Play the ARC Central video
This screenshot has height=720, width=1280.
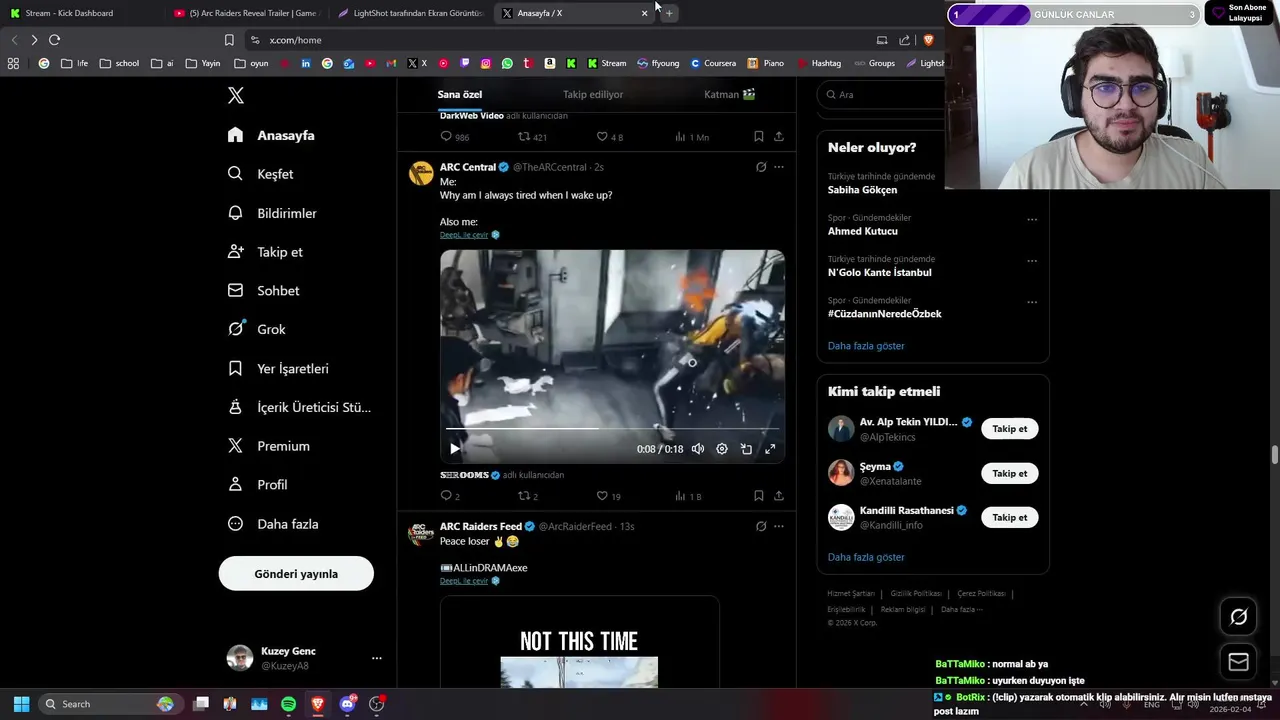pos(455,449)
